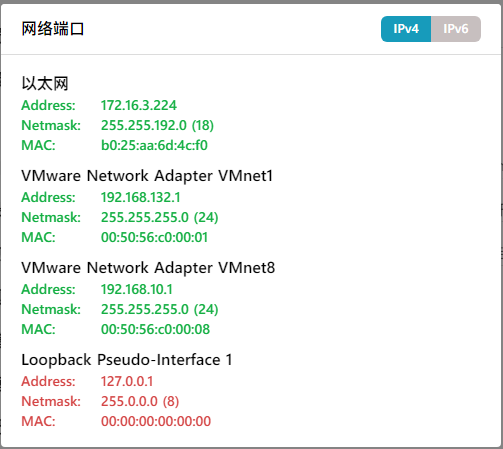Viewport: 503px width, 449px height.
Task: Click the netmask 255.255.192.0 (18)
Action: (x=157, y=125)
